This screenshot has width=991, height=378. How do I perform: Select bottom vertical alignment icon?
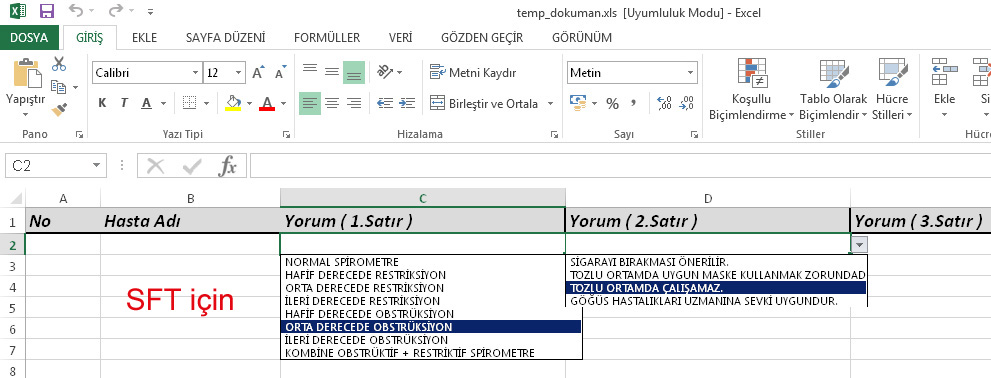(354, 72)
